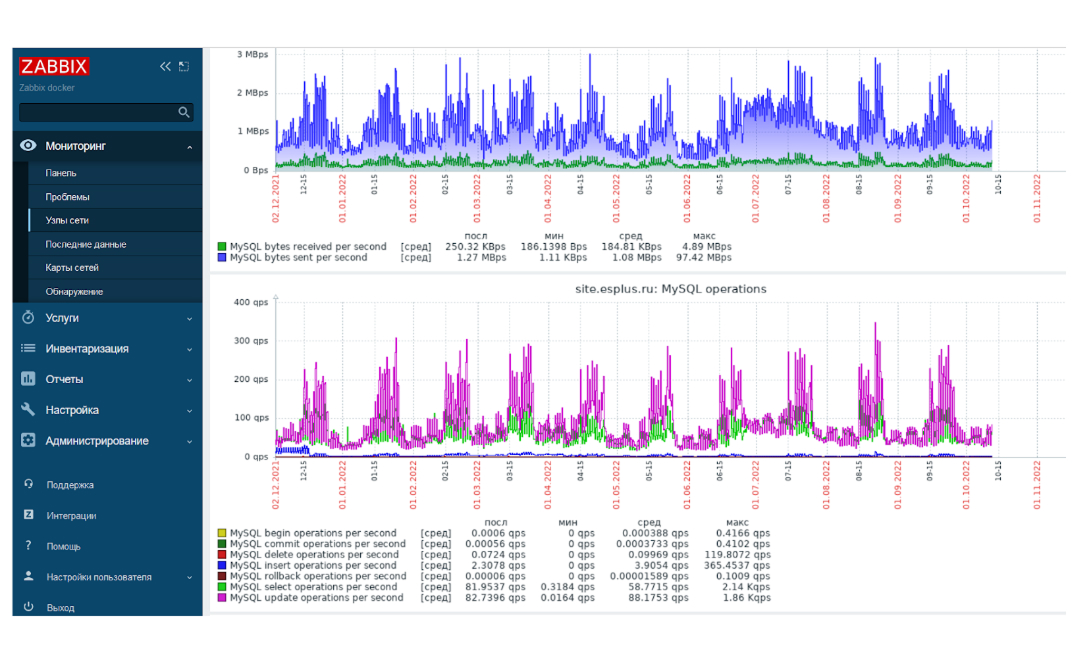This screenshot has height=663, width=1080.
Task: Expand the Отчеты menu chevron
Action: (x=189, y=380)
